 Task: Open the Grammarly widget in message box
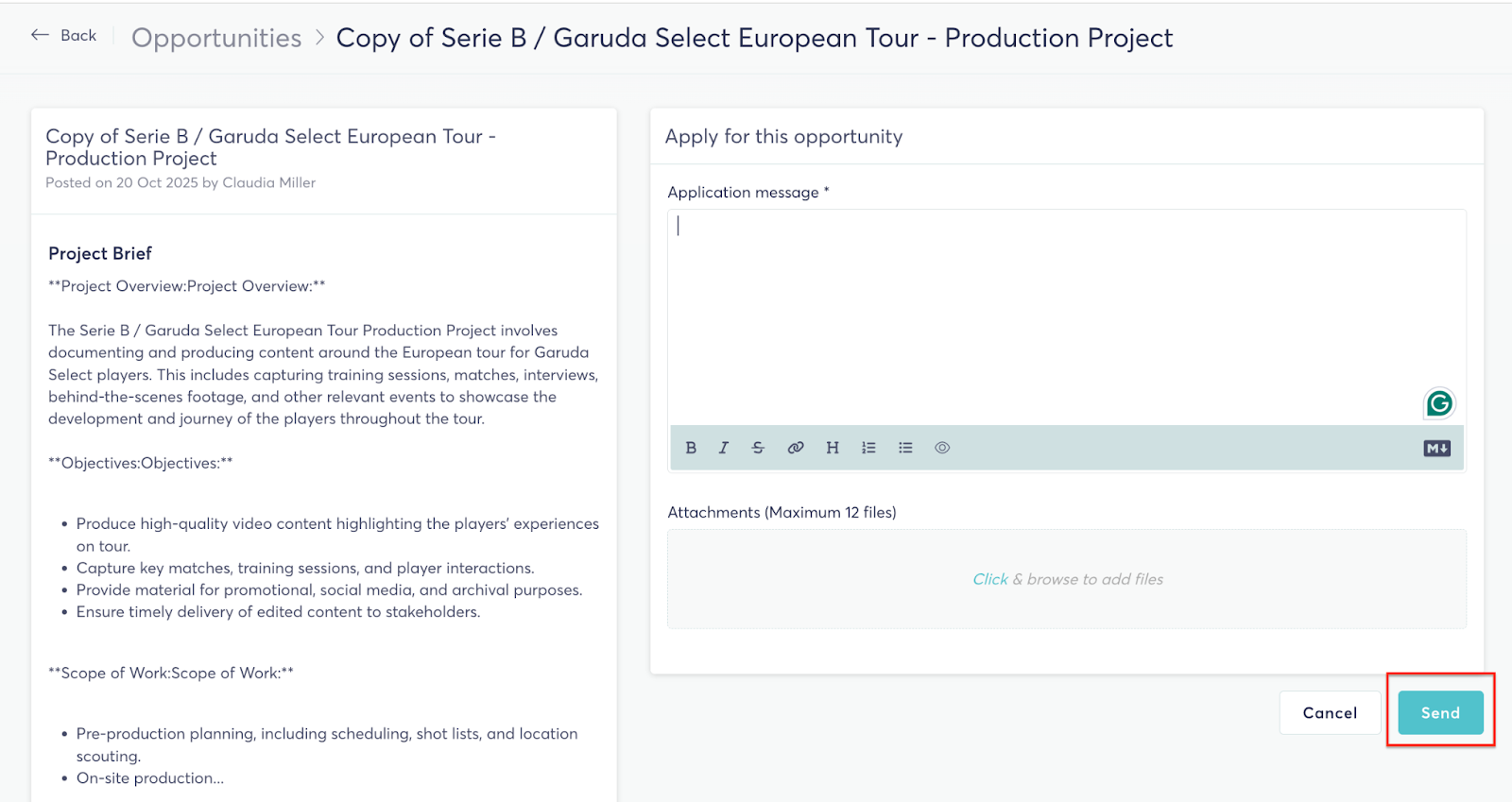click(x=1439, y=404)
